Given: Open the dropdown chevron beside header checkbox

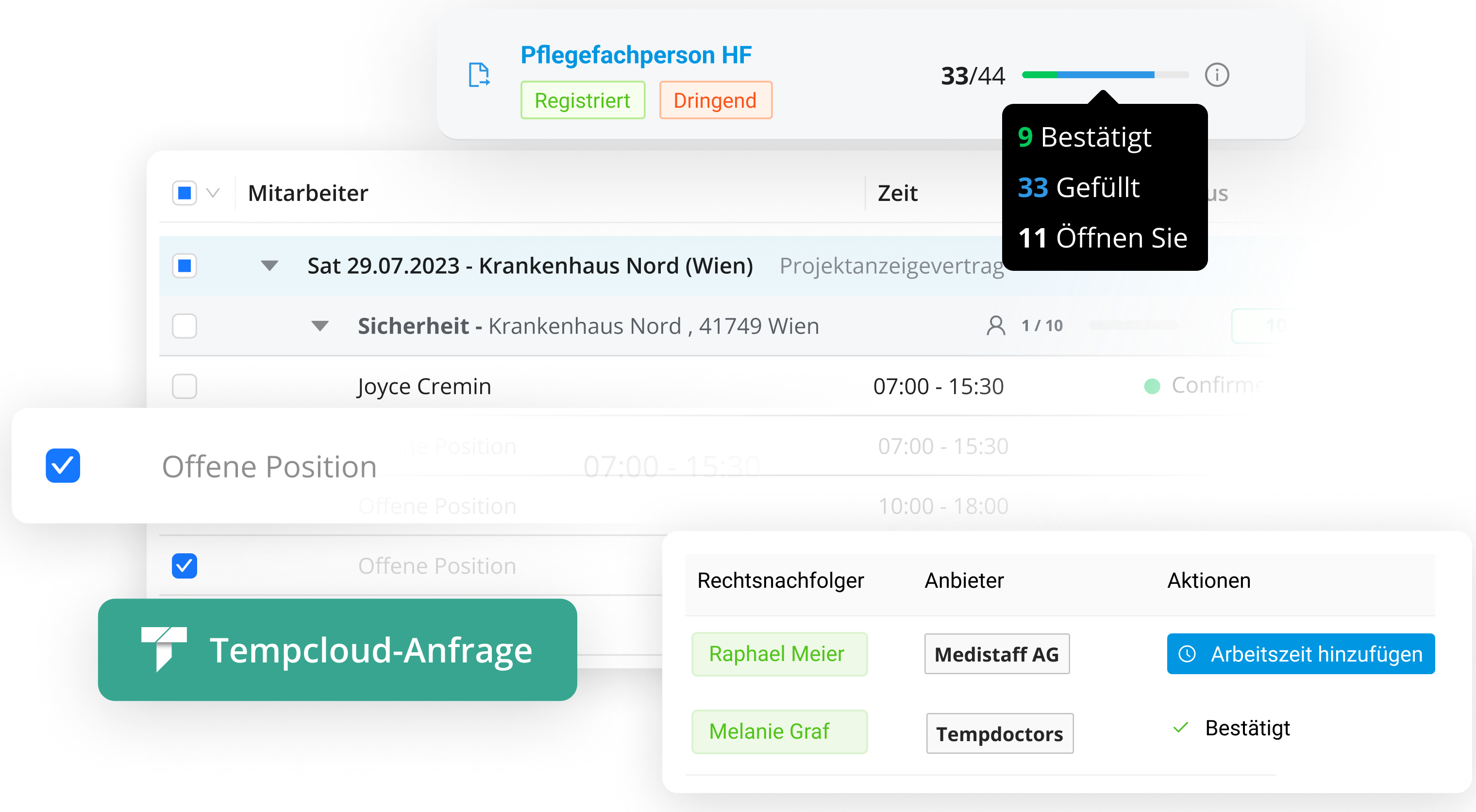Looking at the screenshot, I should coord(213,193).
